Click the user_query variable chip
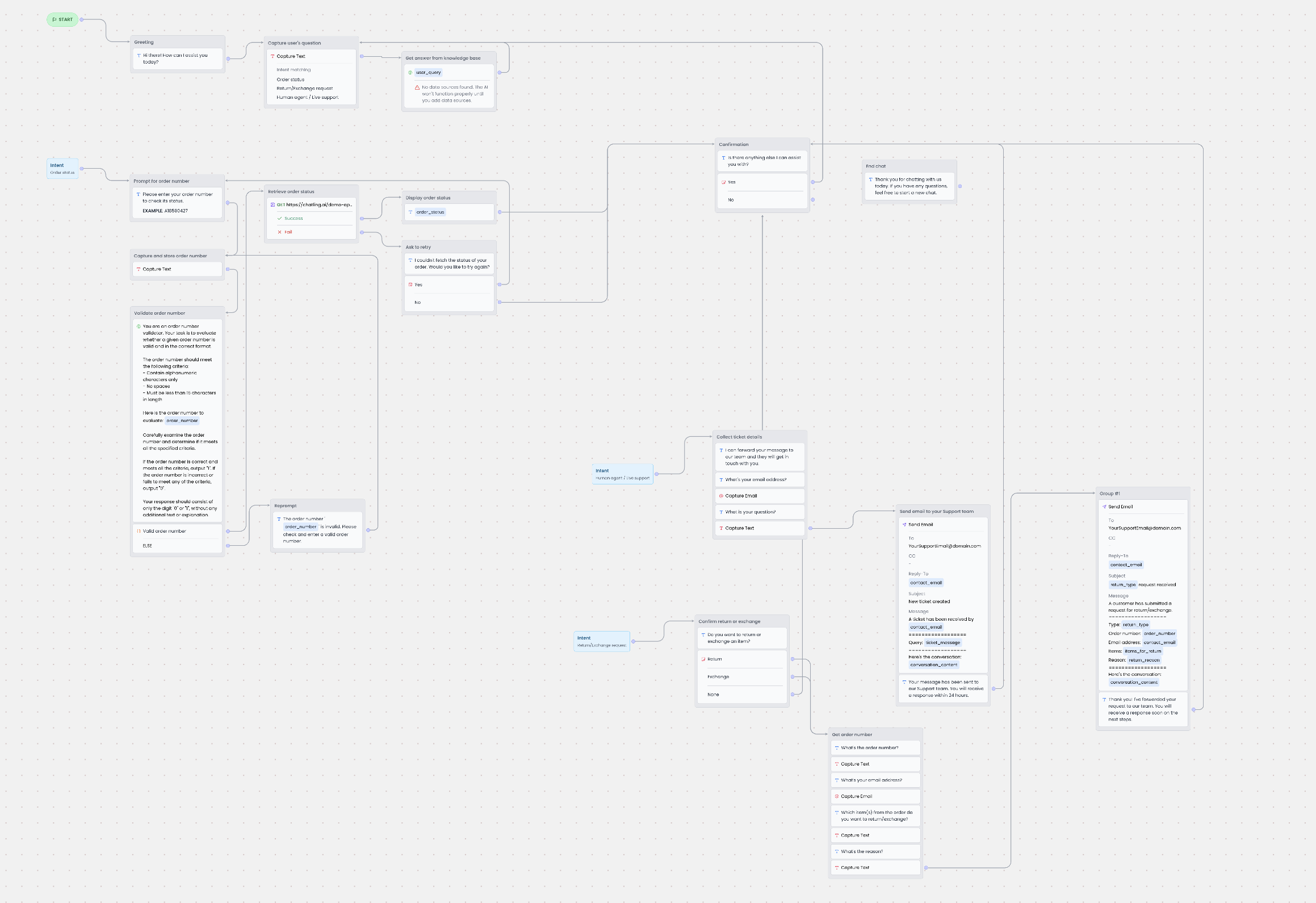 (x=428, y=73)
